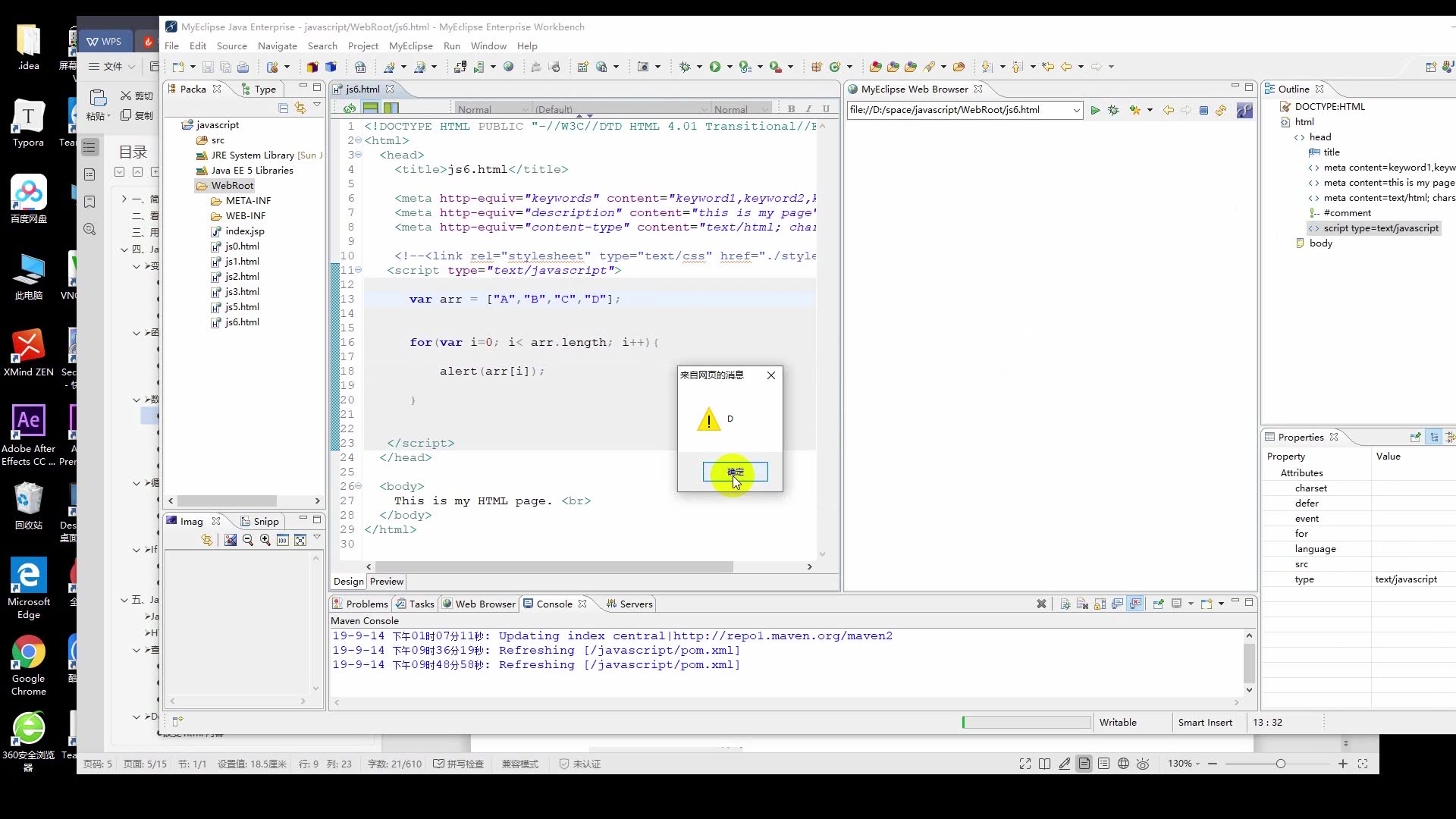Switch to the Servers tab
The height and width of the screenshot is (819, 1456).
[629, 604]
